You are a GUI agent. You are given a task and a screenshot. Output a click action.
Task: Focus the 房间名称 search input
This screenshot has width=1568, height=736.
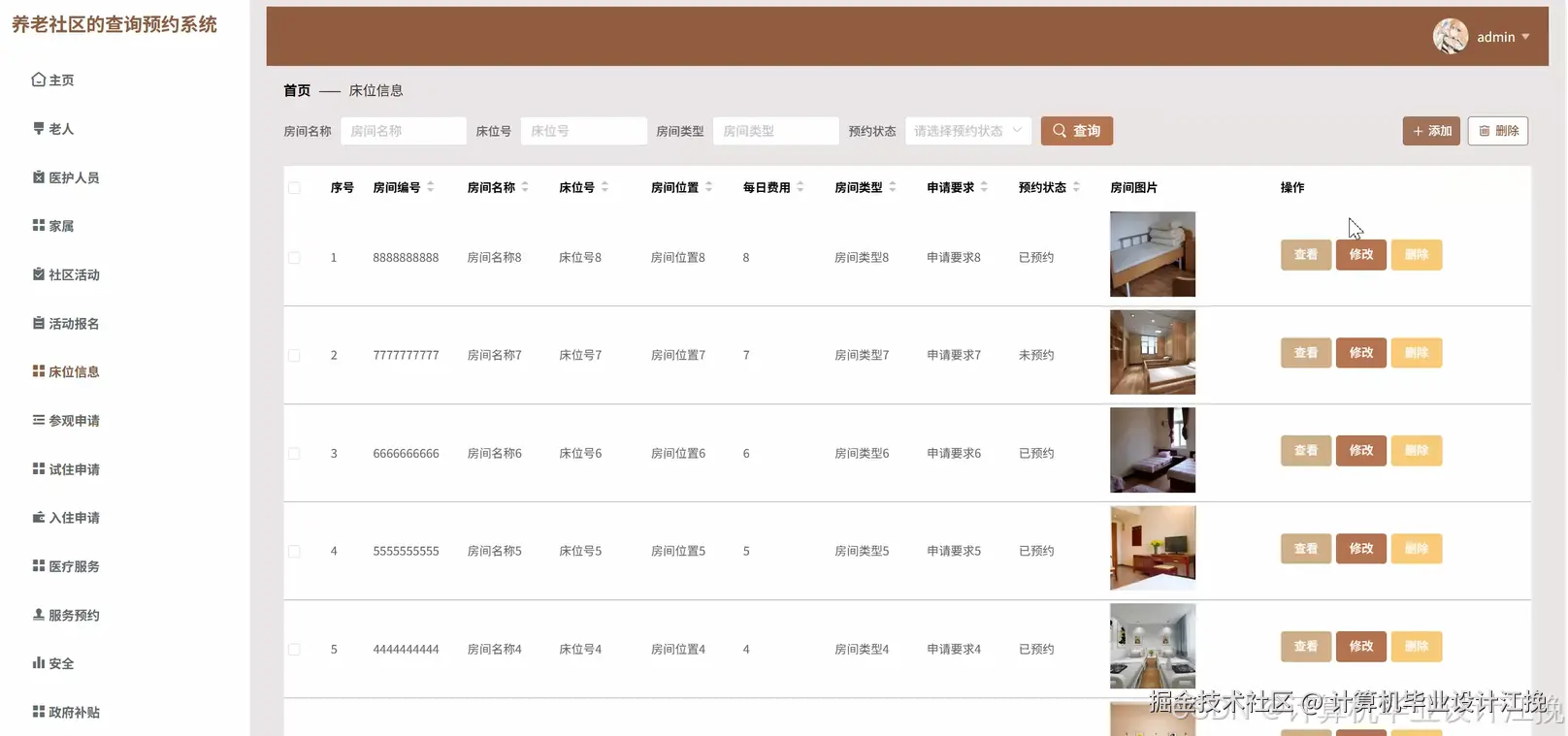click(x=404, y=131)
